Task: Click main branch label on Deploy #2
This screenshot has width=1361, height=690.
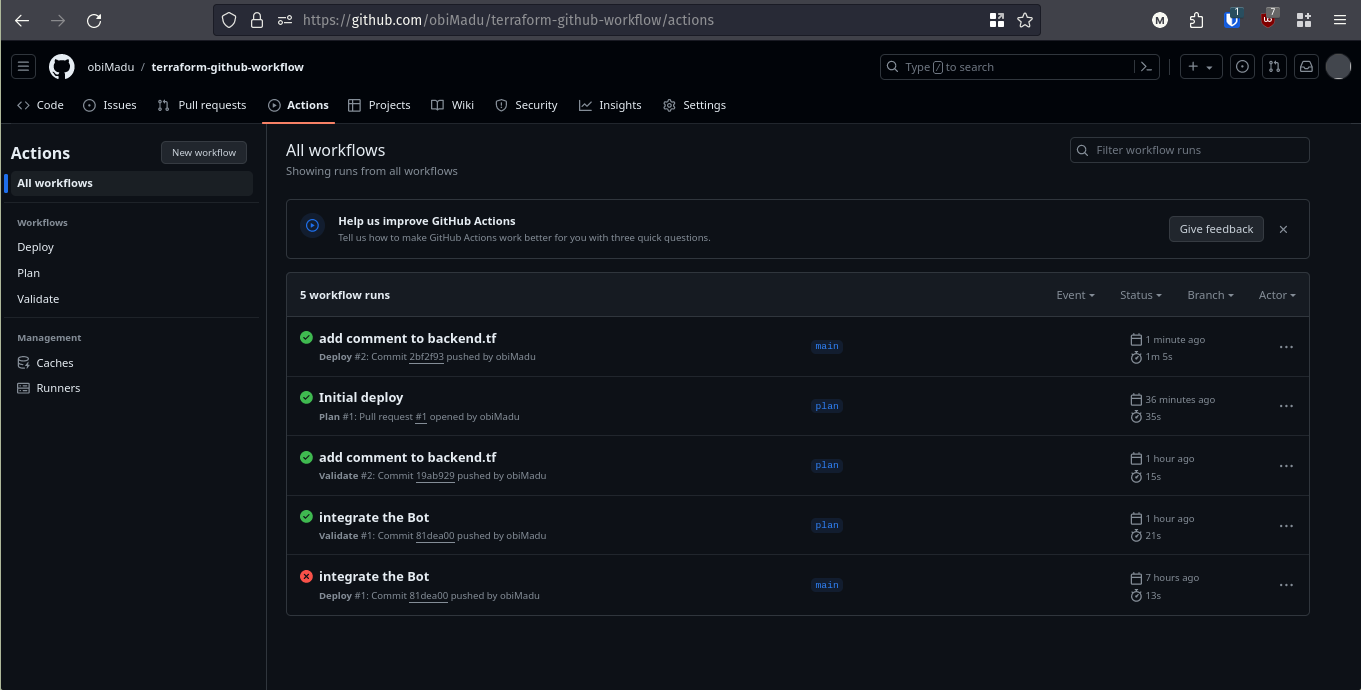Action: pos(827,347)
